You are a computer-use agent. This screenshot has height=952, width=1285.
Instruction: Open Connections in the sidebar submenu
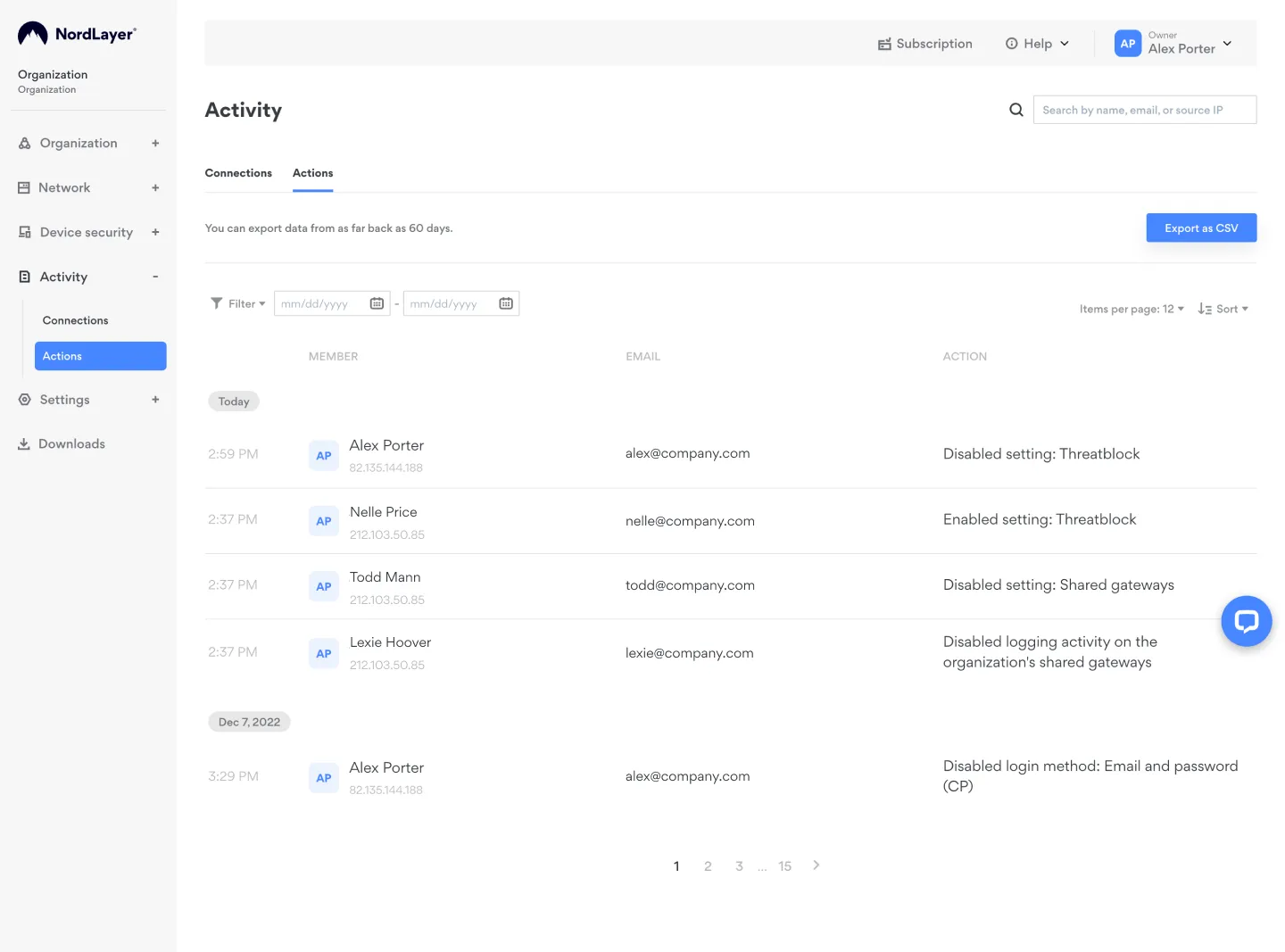[76, 320]
